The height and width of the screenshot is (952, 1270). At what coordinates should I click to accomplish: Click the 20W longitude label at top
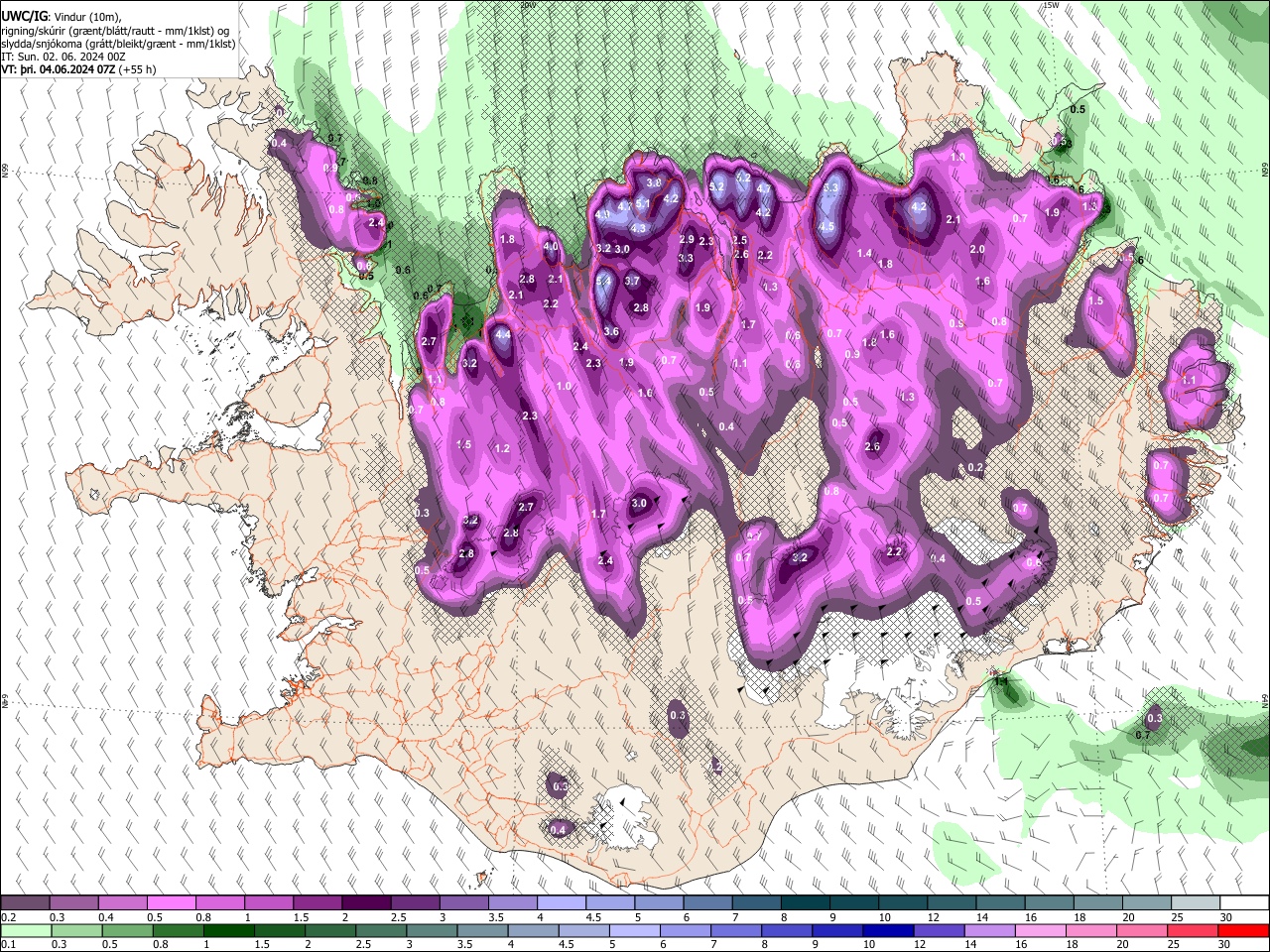point(528,4)
